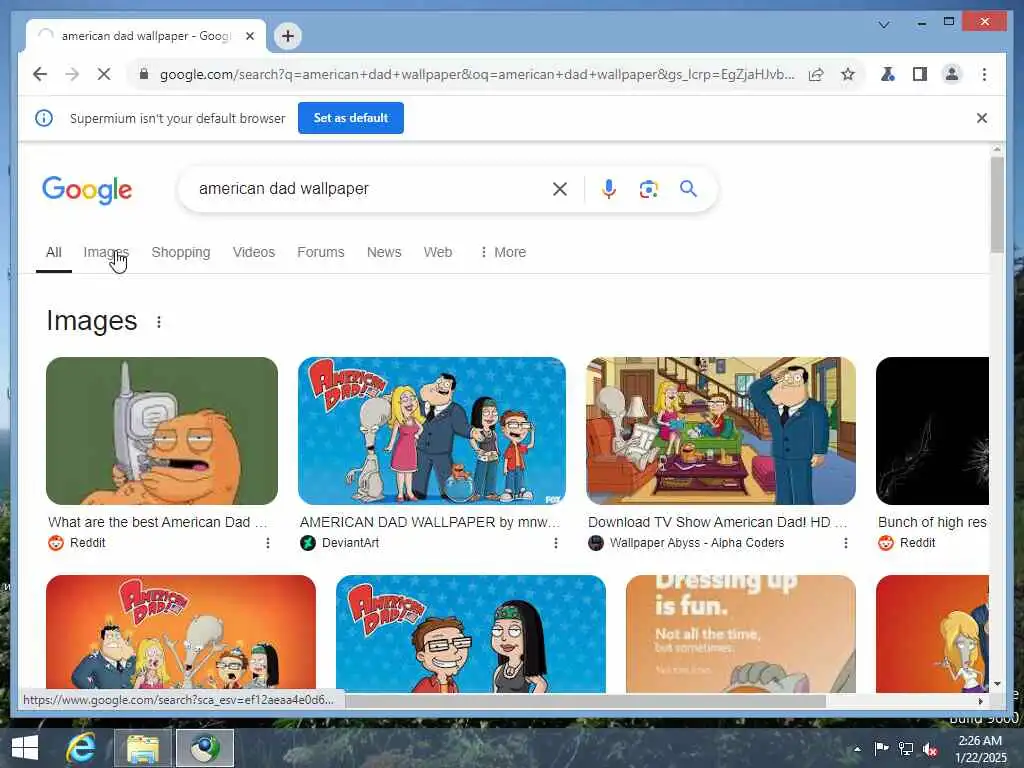The image size is (1024, 768).
Task: Click the vertical scrollbar thumb
Action: coord(997,204)
